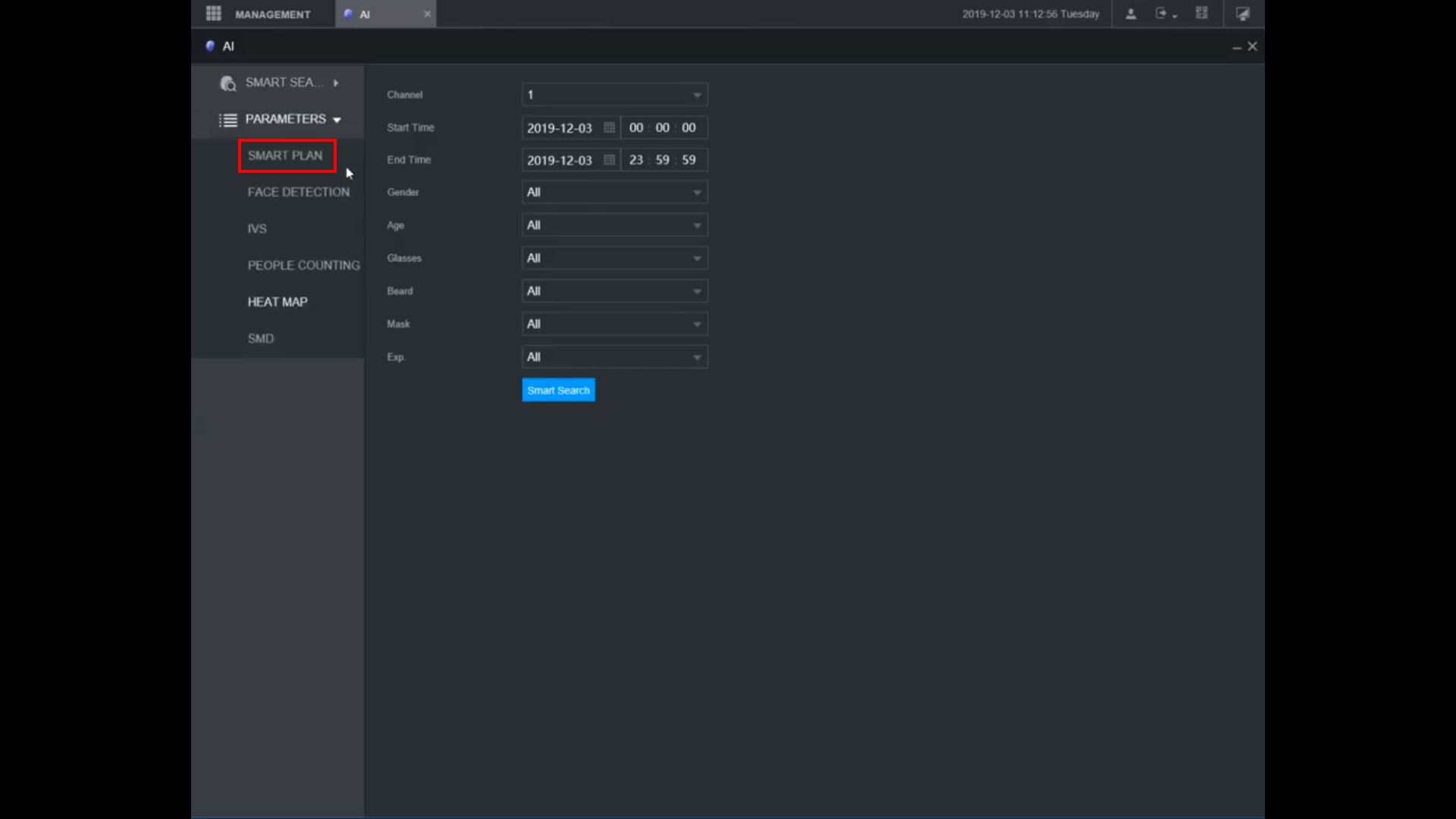Close the AI tab
Image resolution: width=1456 pixels, height=819 pixels.
(427, 14)
